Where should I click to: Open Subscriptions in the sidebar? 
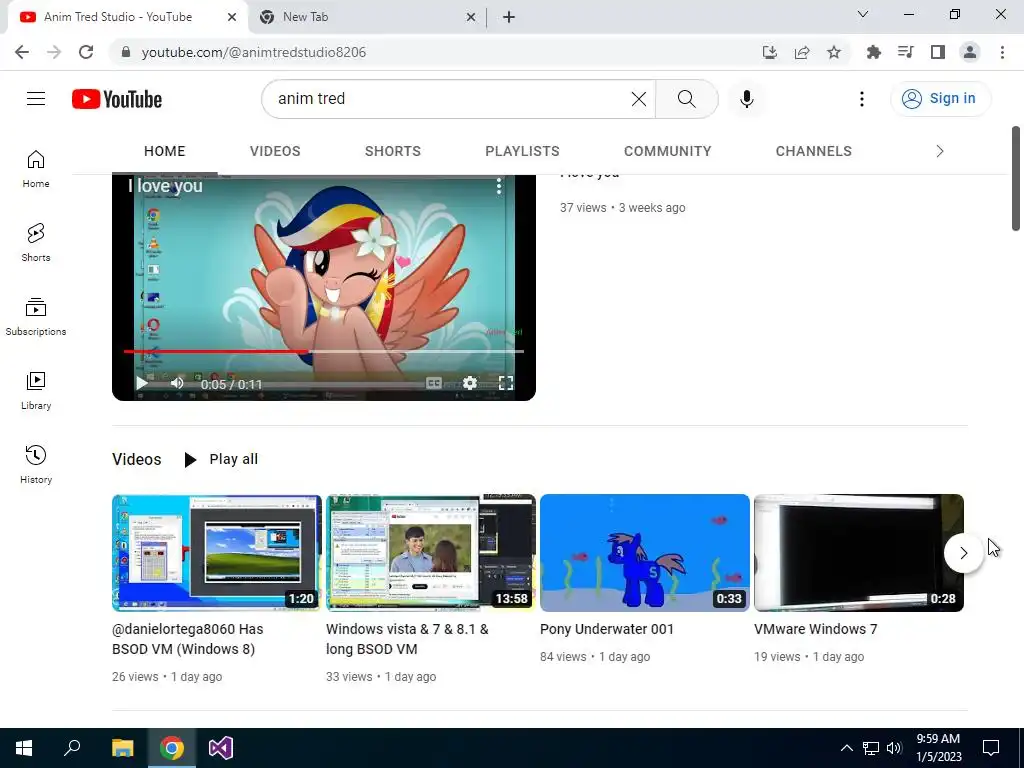(36, 316)
